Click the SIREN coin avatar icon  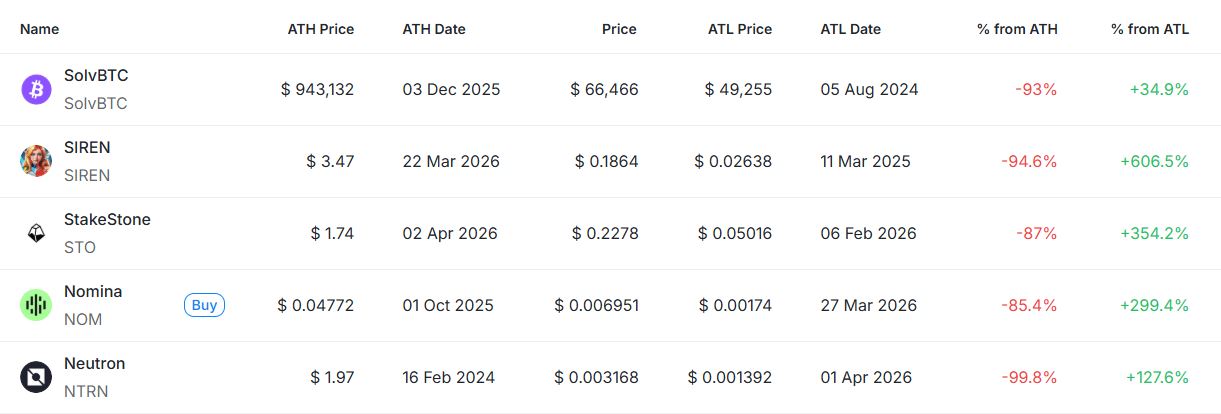36,161
